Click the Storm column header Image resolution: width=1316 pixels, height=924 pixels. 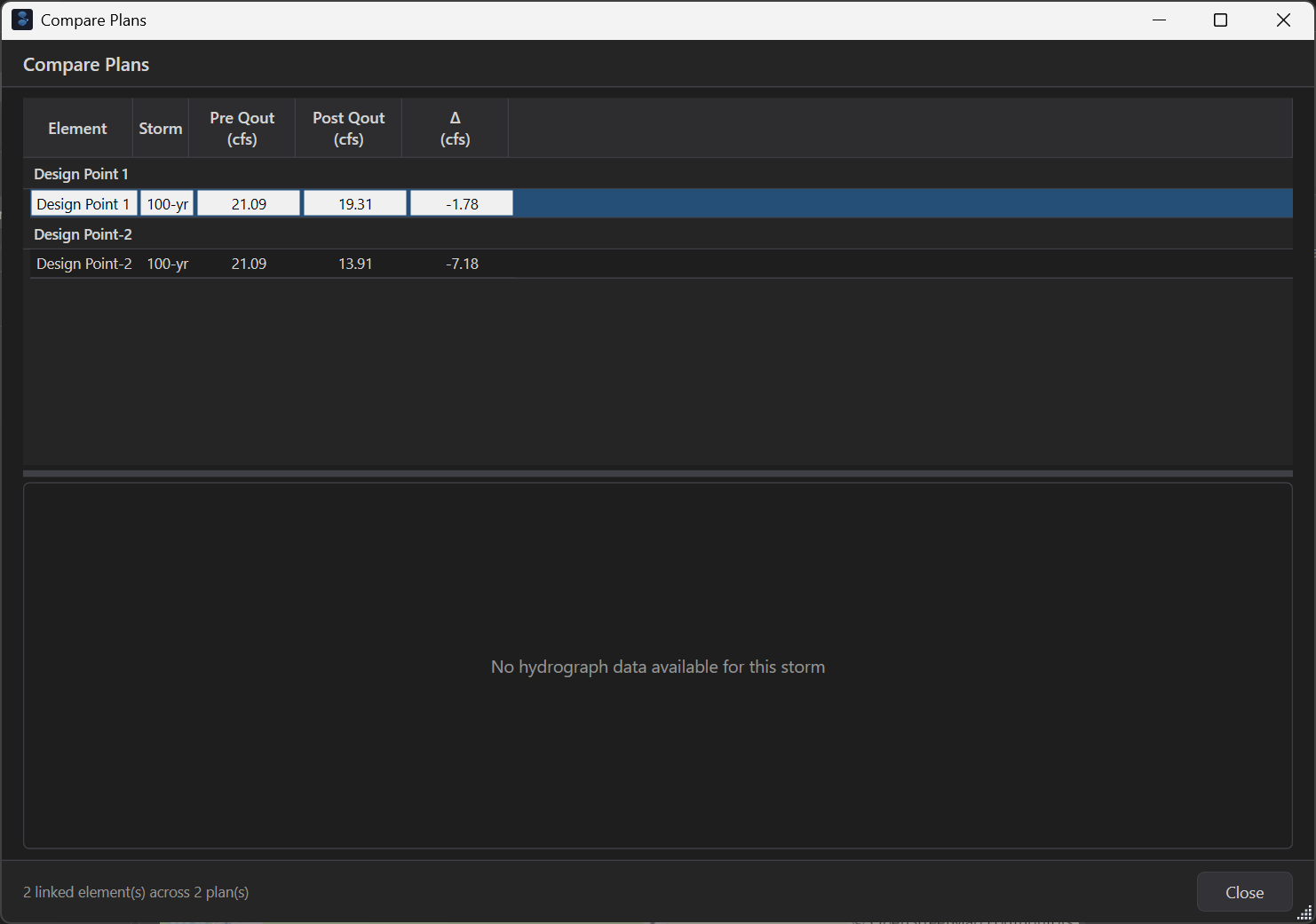[x=160, y=128]
